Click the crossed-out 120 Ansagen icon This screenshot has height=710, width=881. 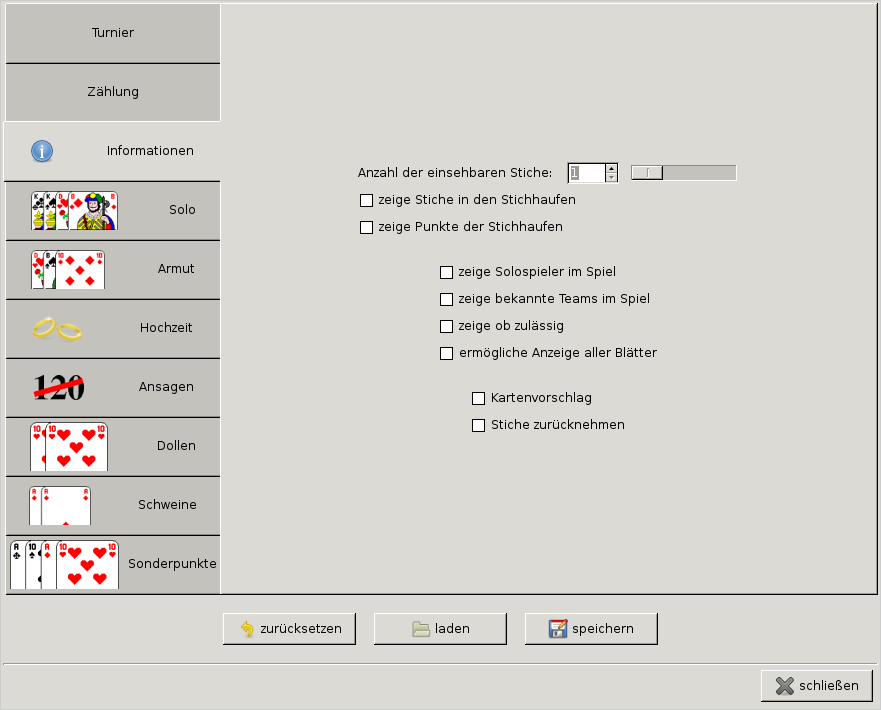[59, 387]
